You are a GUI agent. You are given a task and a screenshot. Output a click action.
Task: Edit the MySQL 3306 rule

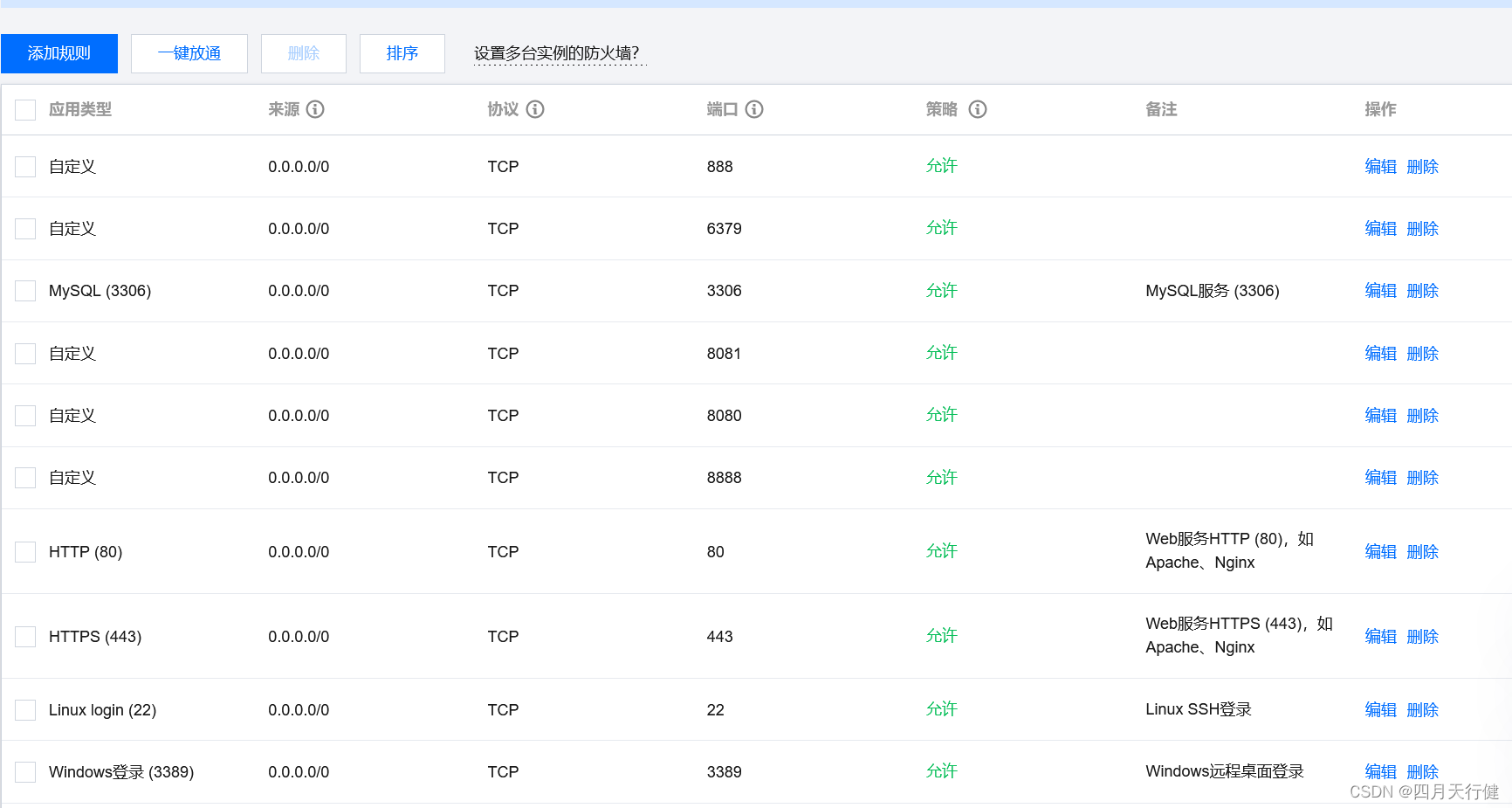click(1380, 291)
